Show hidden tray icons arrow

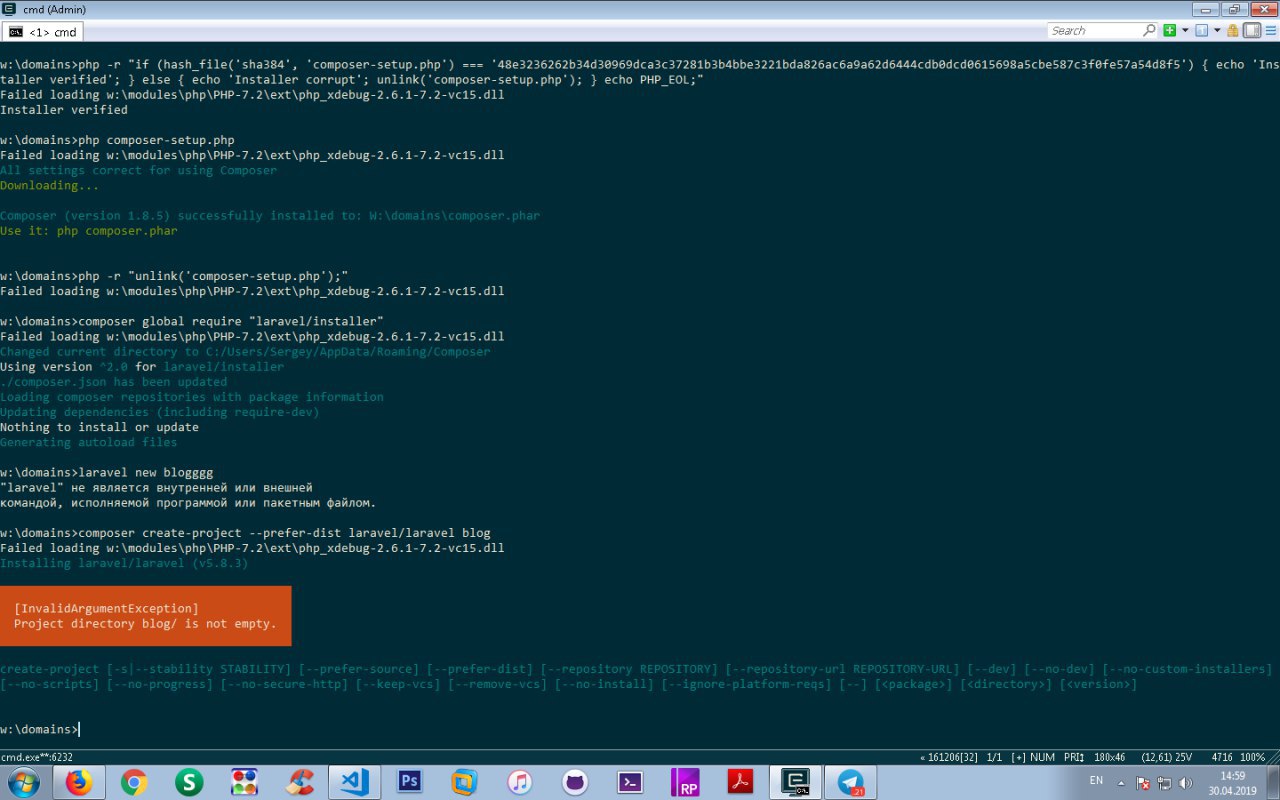(1122, 783)
